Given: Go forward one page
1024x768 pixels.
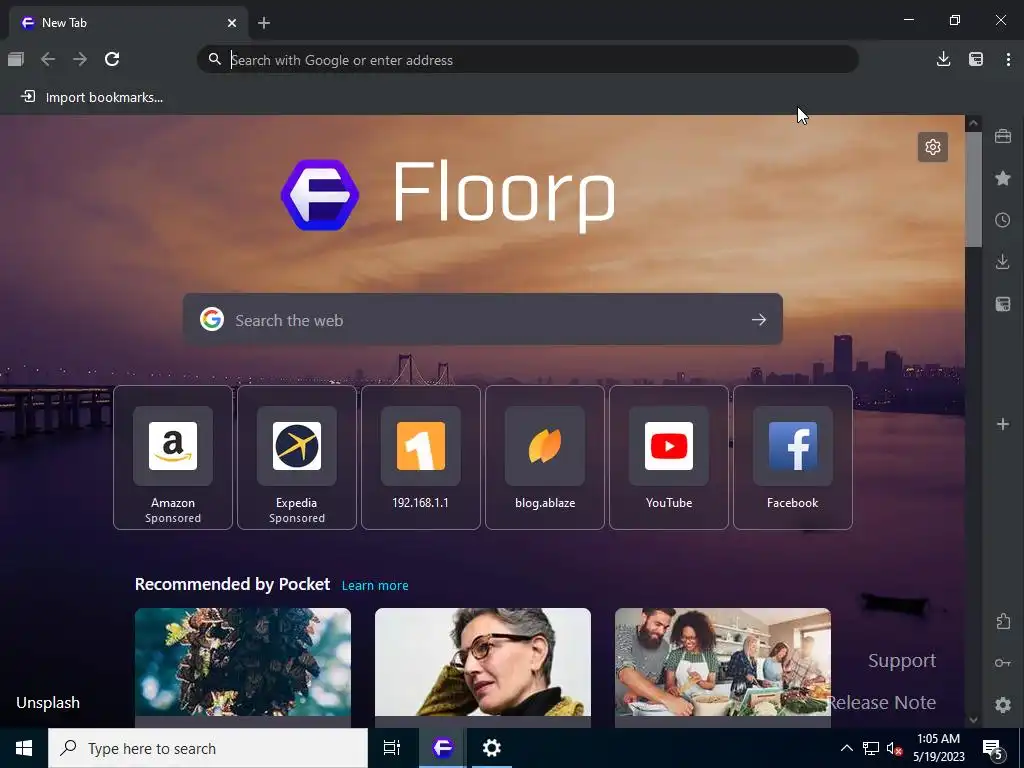Looking at the screenshot, I should click(x=80, y=59).
